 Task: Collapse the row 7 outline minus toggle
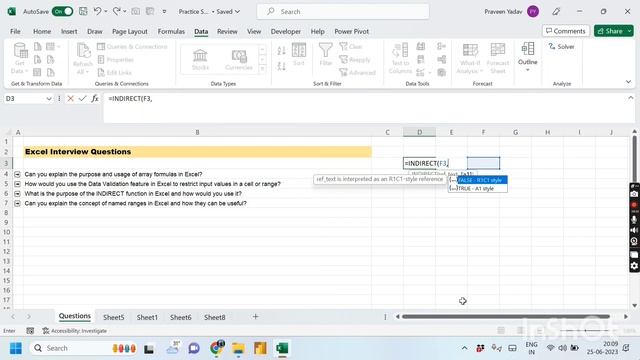click(18, 203)
